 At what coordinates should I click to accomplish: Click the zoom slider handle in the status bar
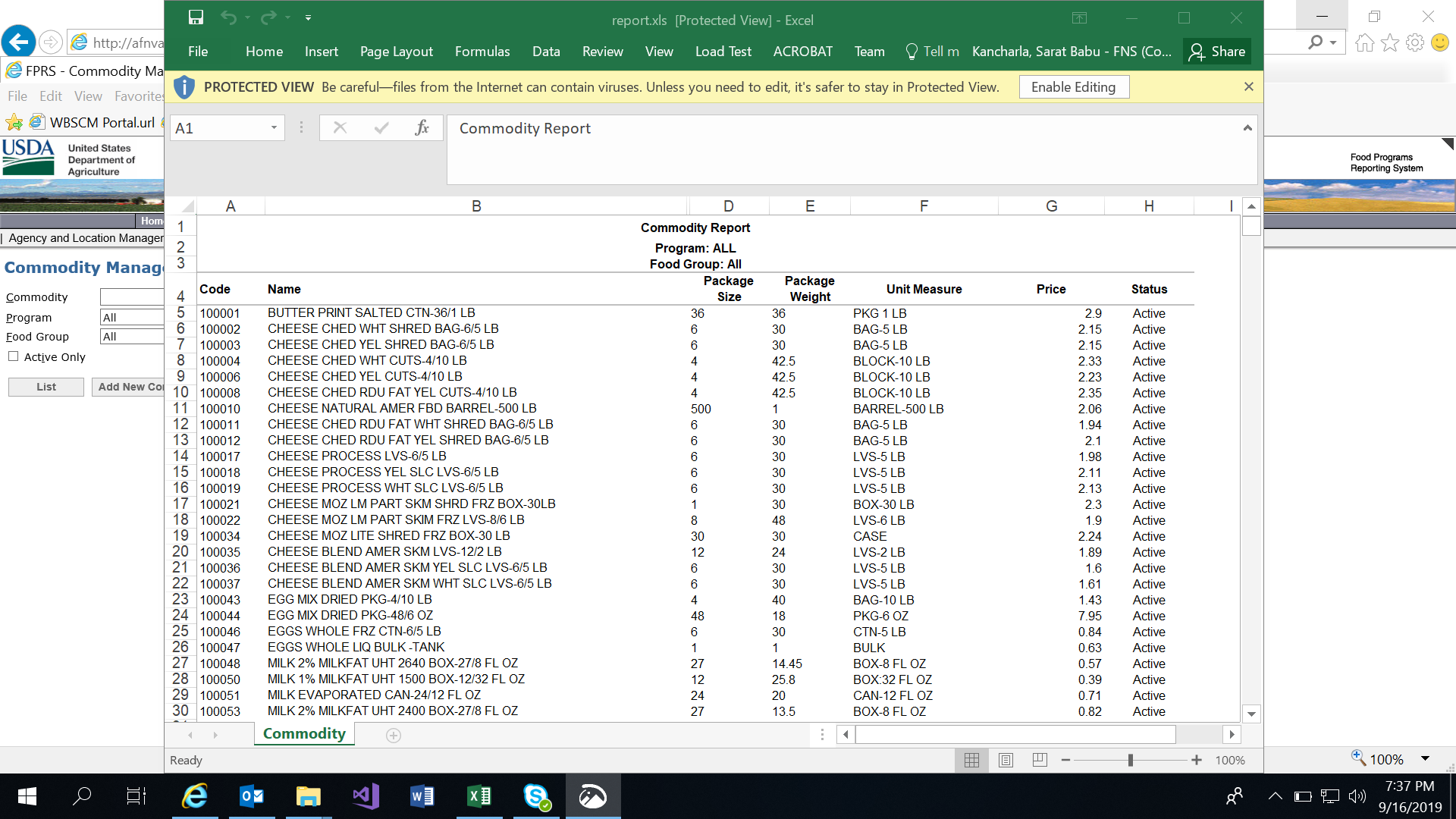click(1130, 760)
